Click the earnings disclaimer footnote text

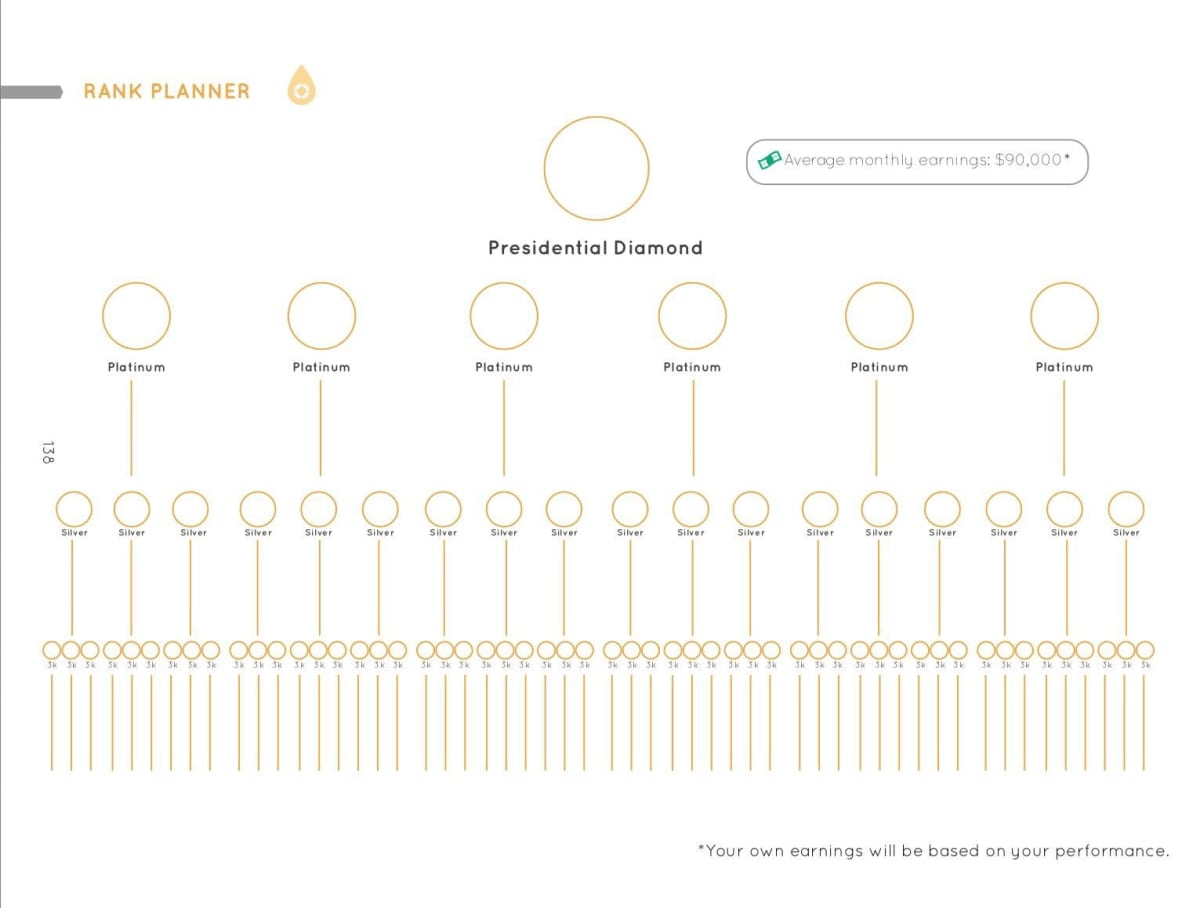[933, 851]
